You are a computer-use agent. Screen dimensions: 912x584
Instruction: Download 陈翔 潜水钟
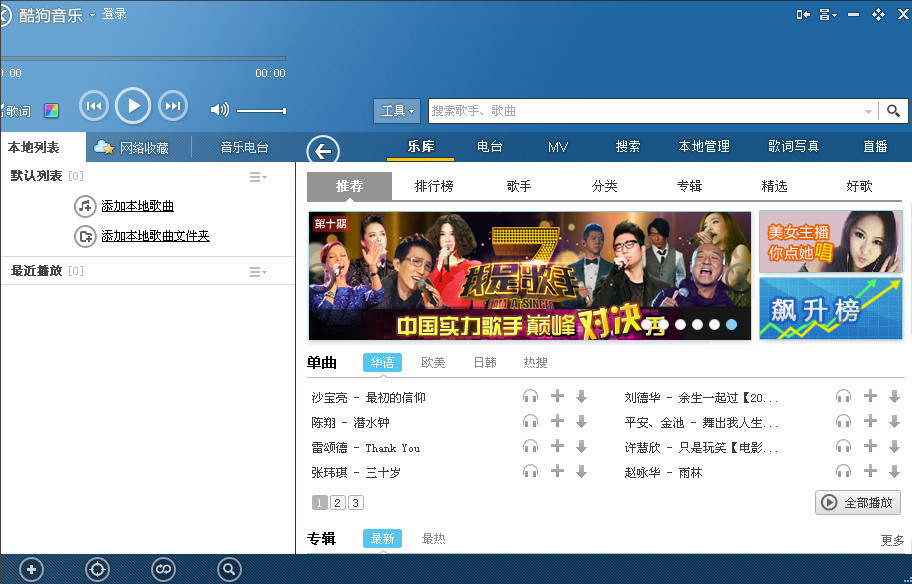coord(581,422)
